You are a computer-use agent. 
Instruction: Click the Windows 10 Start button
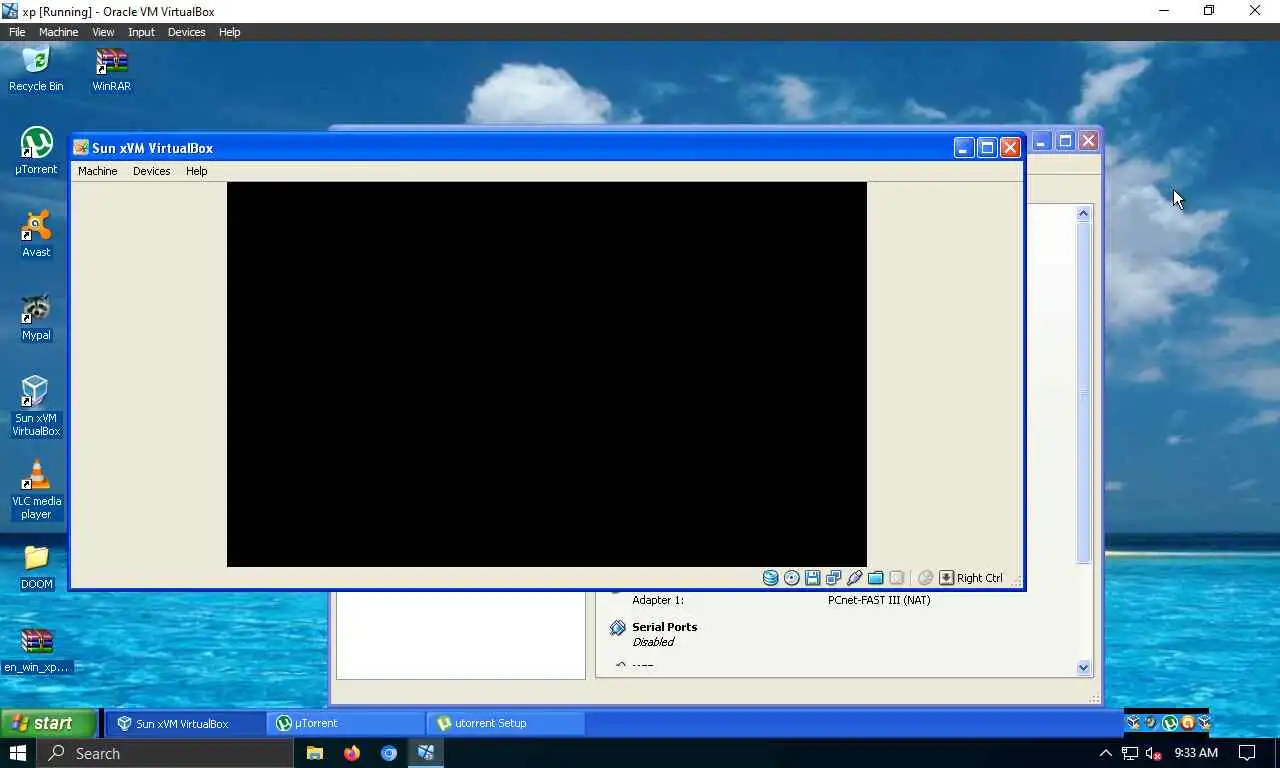(18, 753)
